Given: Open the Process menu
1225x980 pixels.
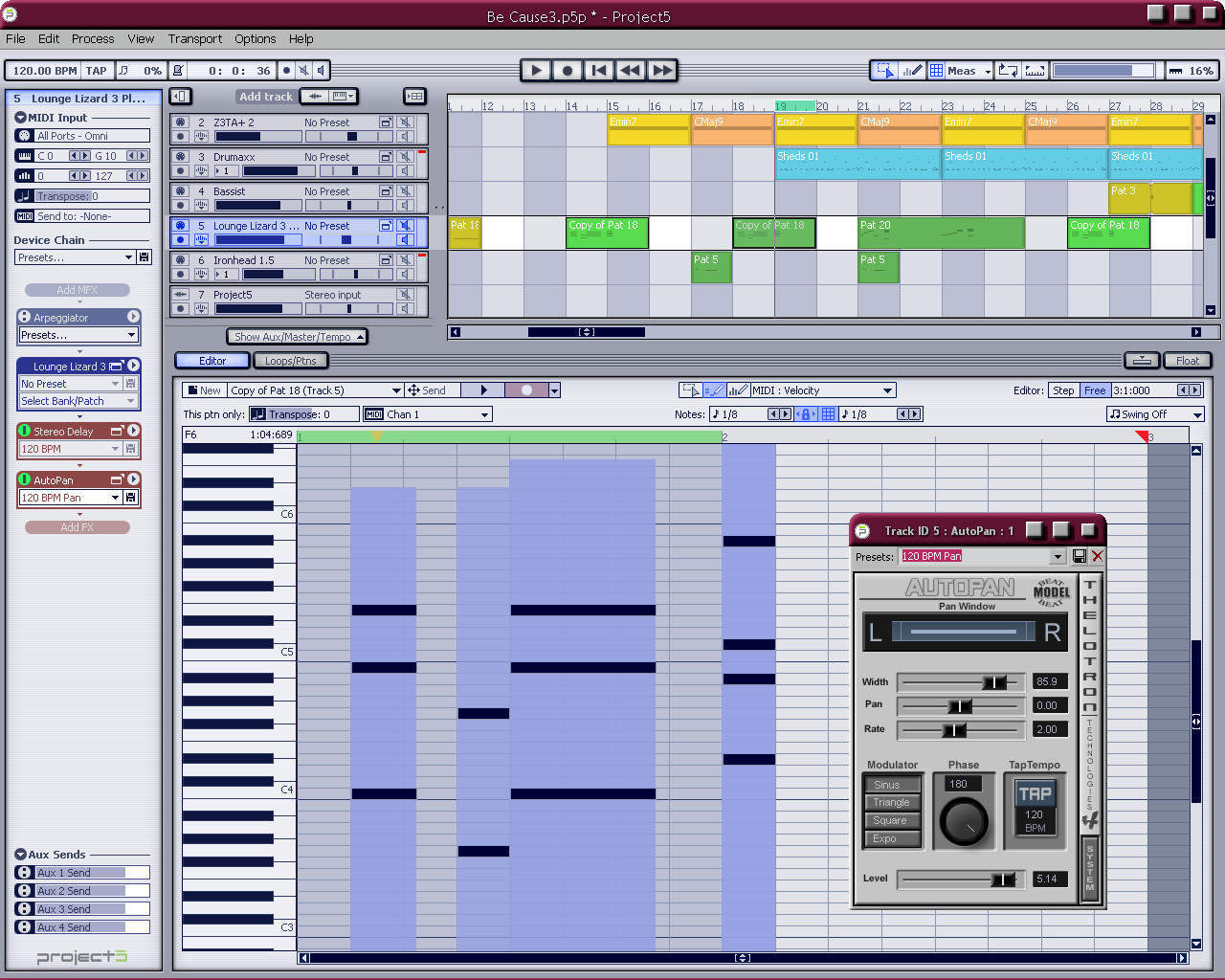Looking at the screenshot, I should pyautogui.click(x=93, y=39).
